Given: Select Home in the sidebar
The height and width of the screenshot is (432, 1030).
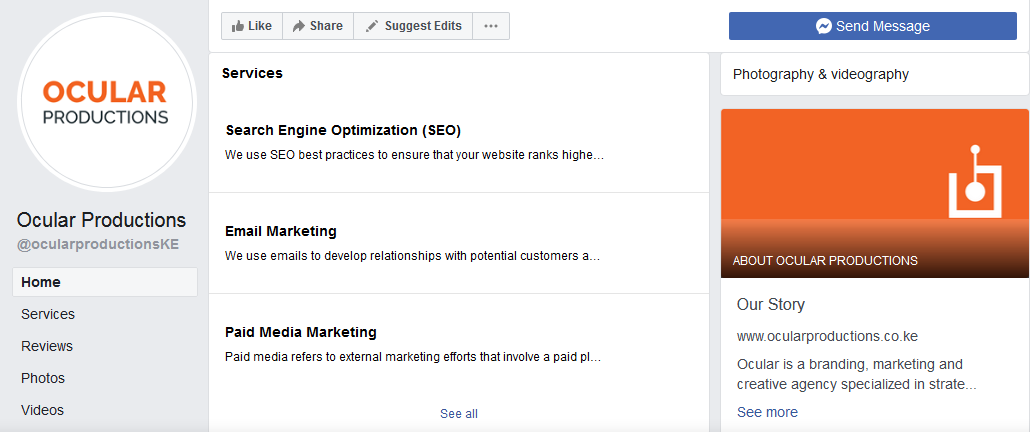Looking at the screenshot, I should [105, 282].
